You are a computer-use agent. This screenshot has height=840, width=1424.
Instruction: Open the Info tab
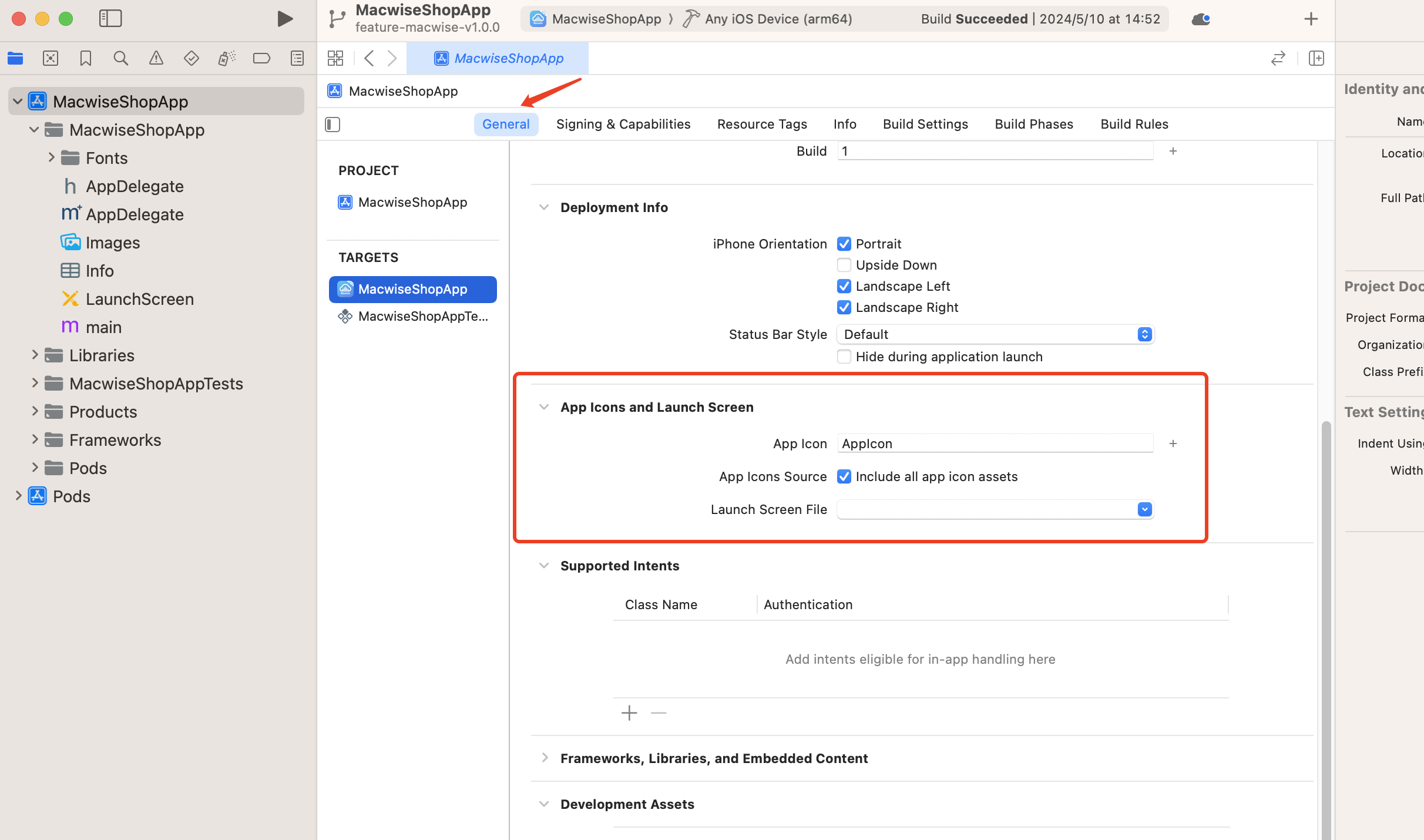click(x=845, y=124)
